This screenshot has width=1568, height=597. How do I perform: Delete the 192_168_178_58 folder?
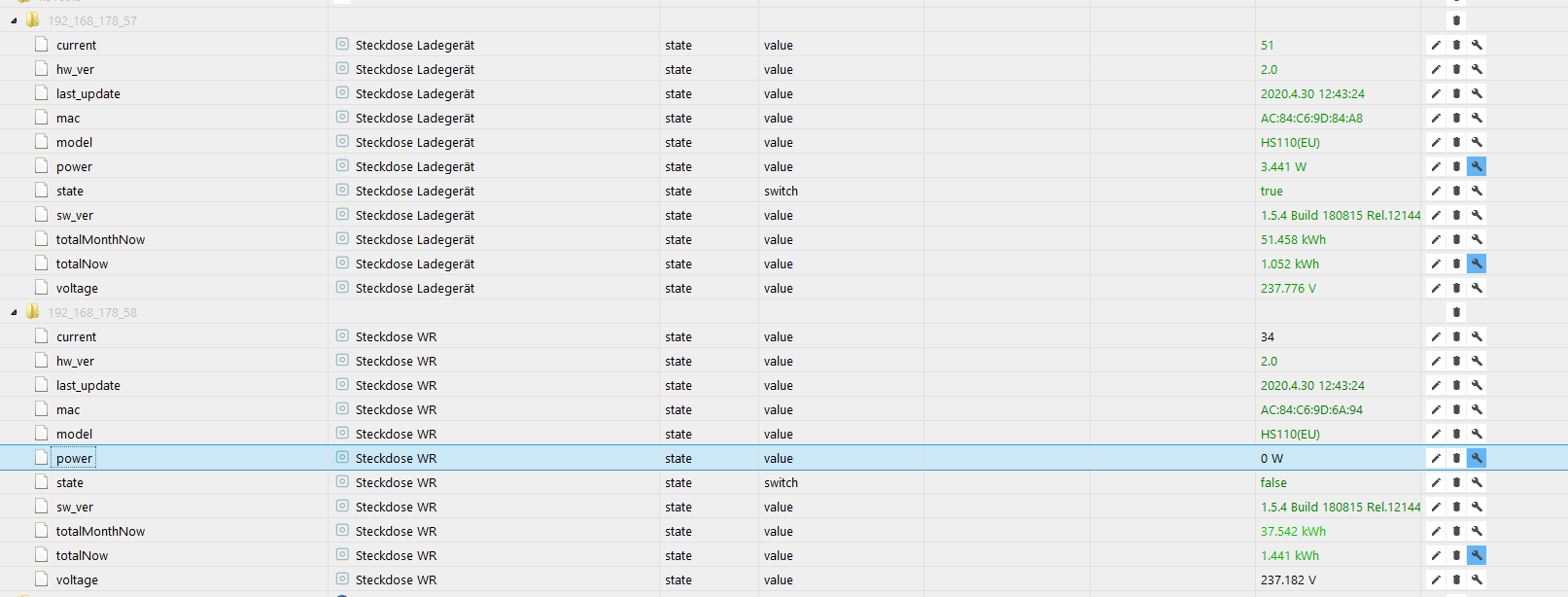pyautogui.click(x=1456, y=312)
